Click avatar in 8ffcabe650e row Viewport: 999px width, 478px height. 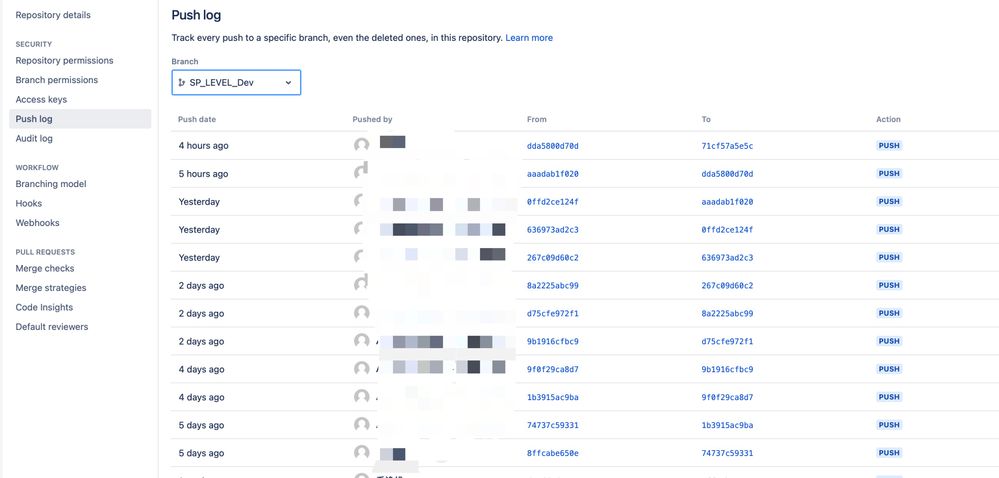pyautogui.click(x=362, y=453)
